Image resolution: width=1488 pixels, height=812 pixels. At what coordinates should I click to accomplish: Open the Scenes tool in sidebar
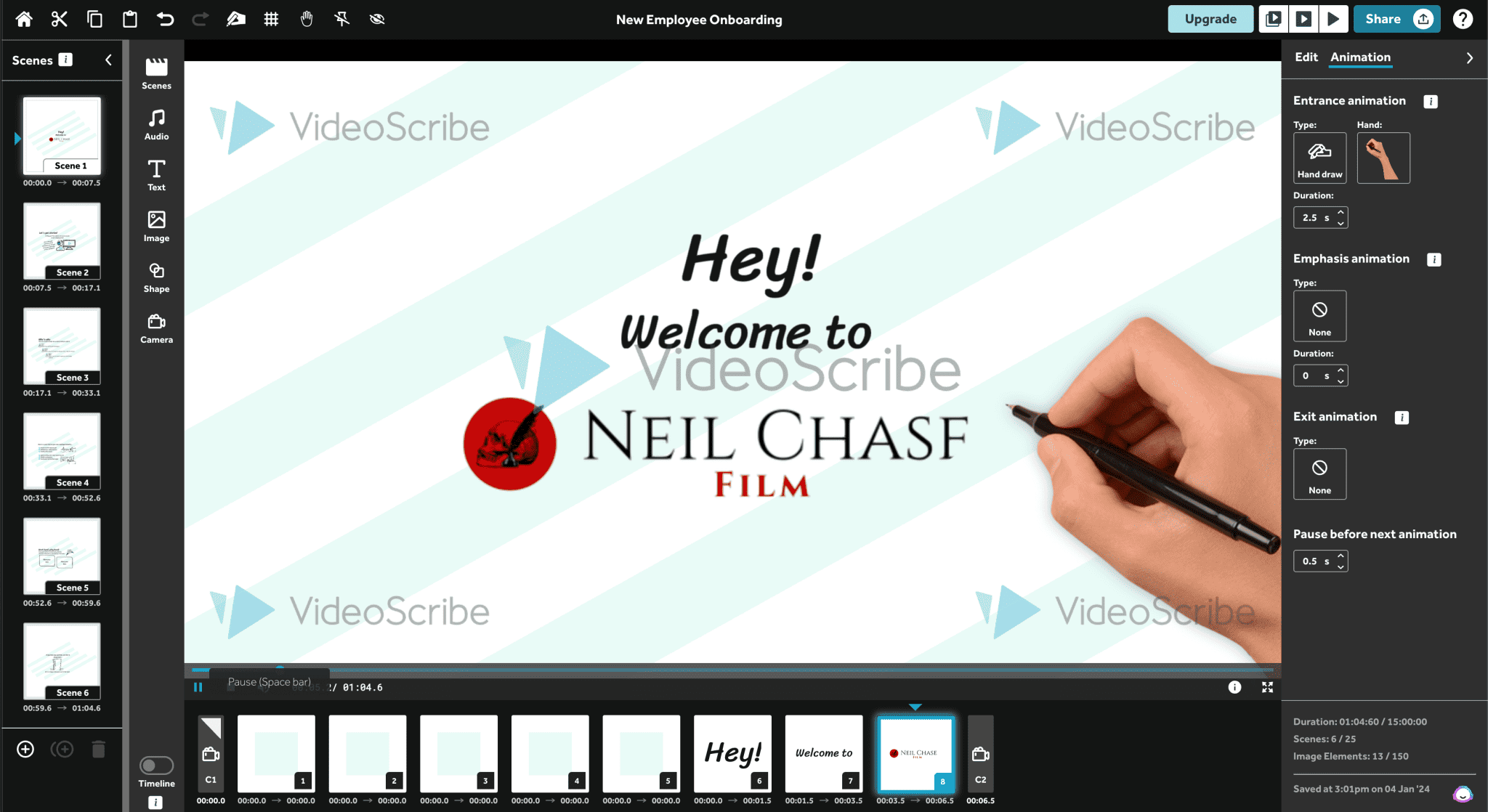click(x=156, y=73)
